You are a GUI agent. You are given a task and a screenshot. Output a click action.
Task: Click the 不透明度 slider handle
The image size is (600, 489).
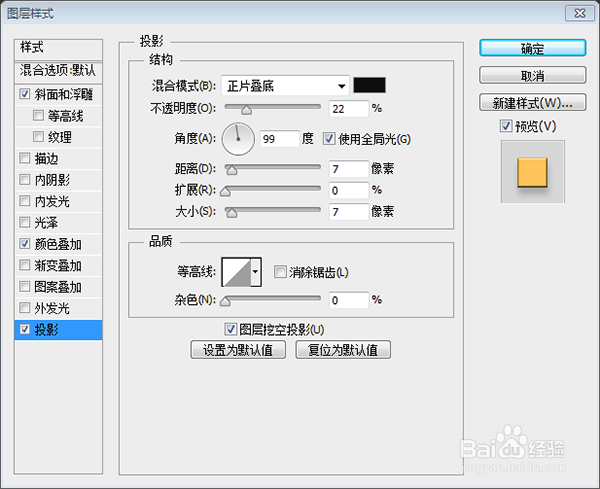click(x=246, y=110)
